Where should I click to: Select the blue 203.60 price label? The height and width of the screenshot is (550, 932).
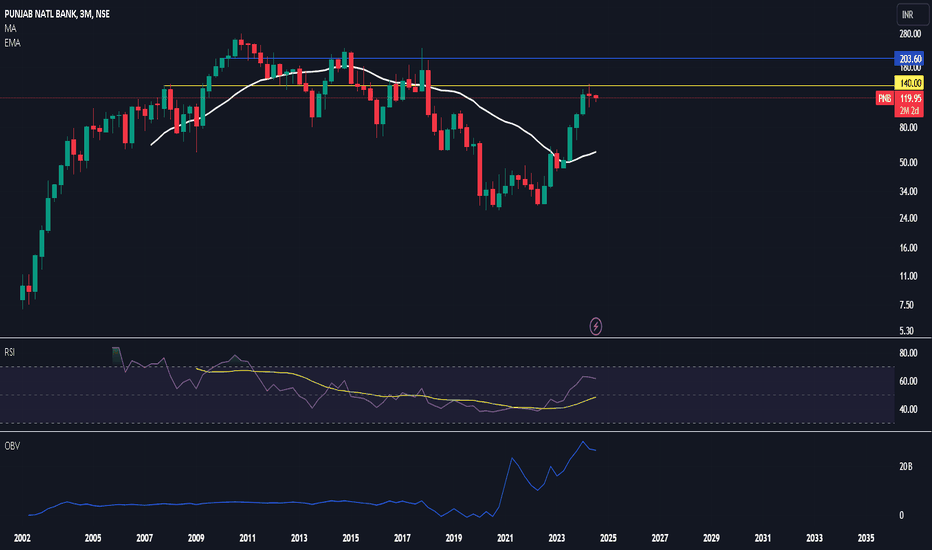909,59
